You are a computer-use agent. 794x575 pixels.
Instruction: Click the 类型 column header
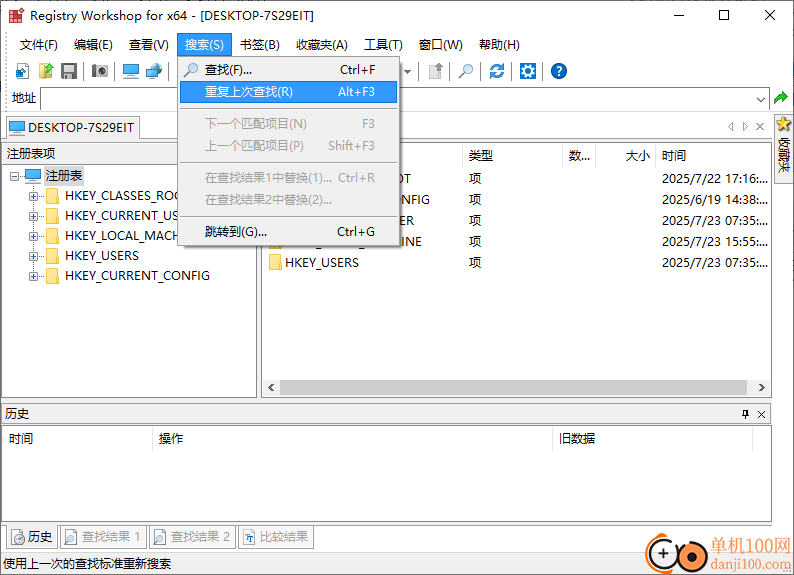coord(512,155)
